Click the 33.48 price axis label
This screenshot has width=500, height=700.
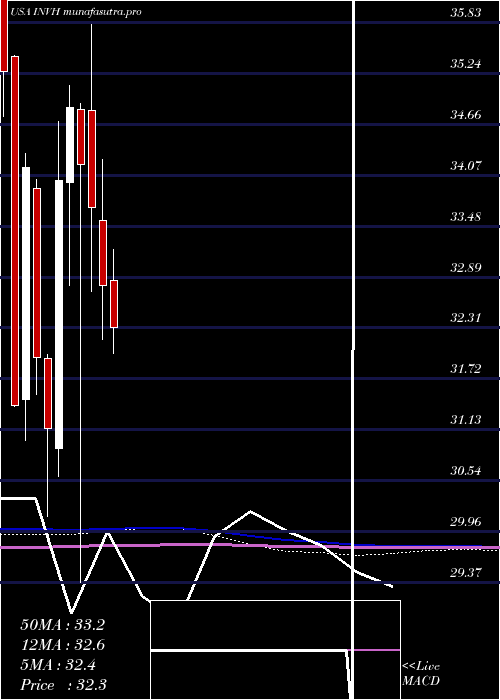click(x=466, y=217)
